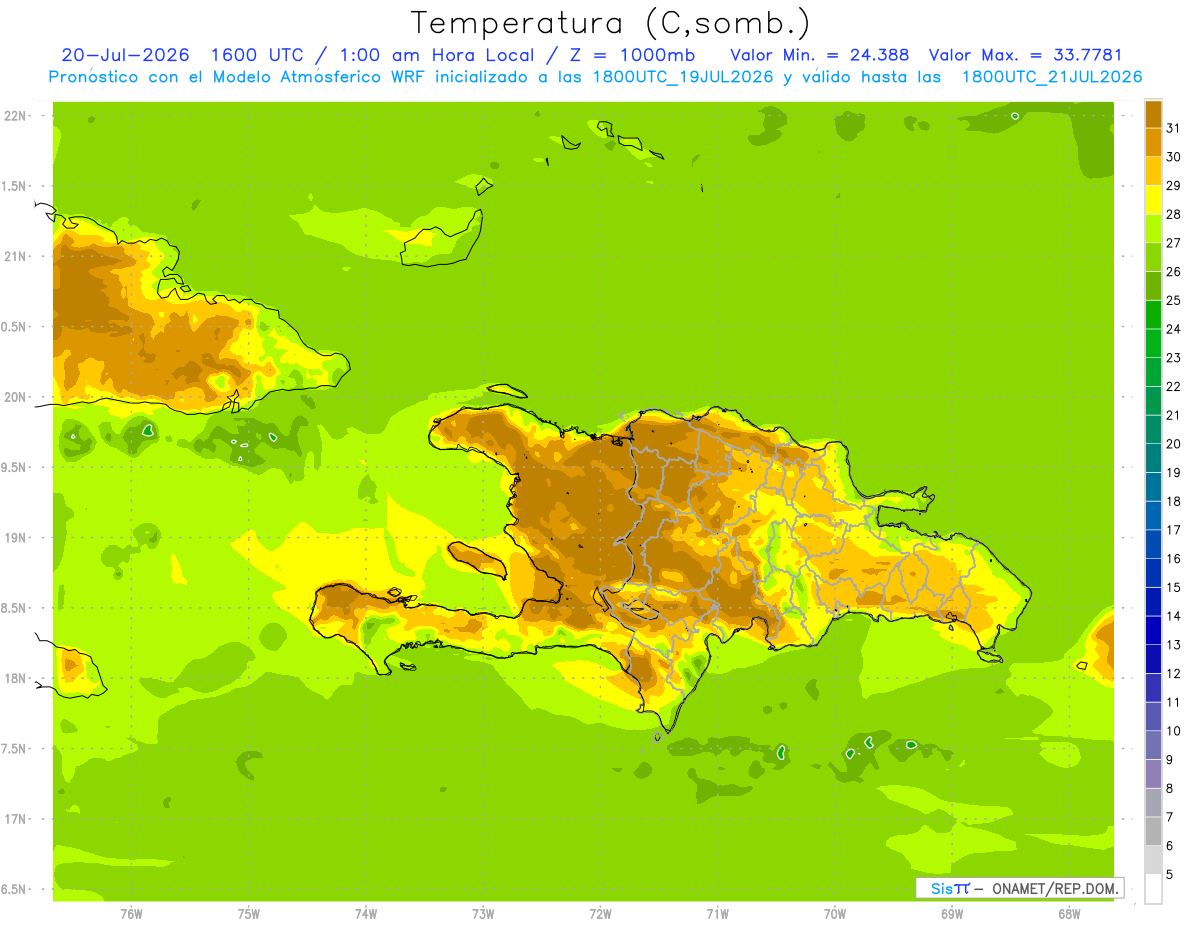Viewport: 1200px width, 927px height.
Task: Click the '21N' latitude axis label
Action: 16,256
